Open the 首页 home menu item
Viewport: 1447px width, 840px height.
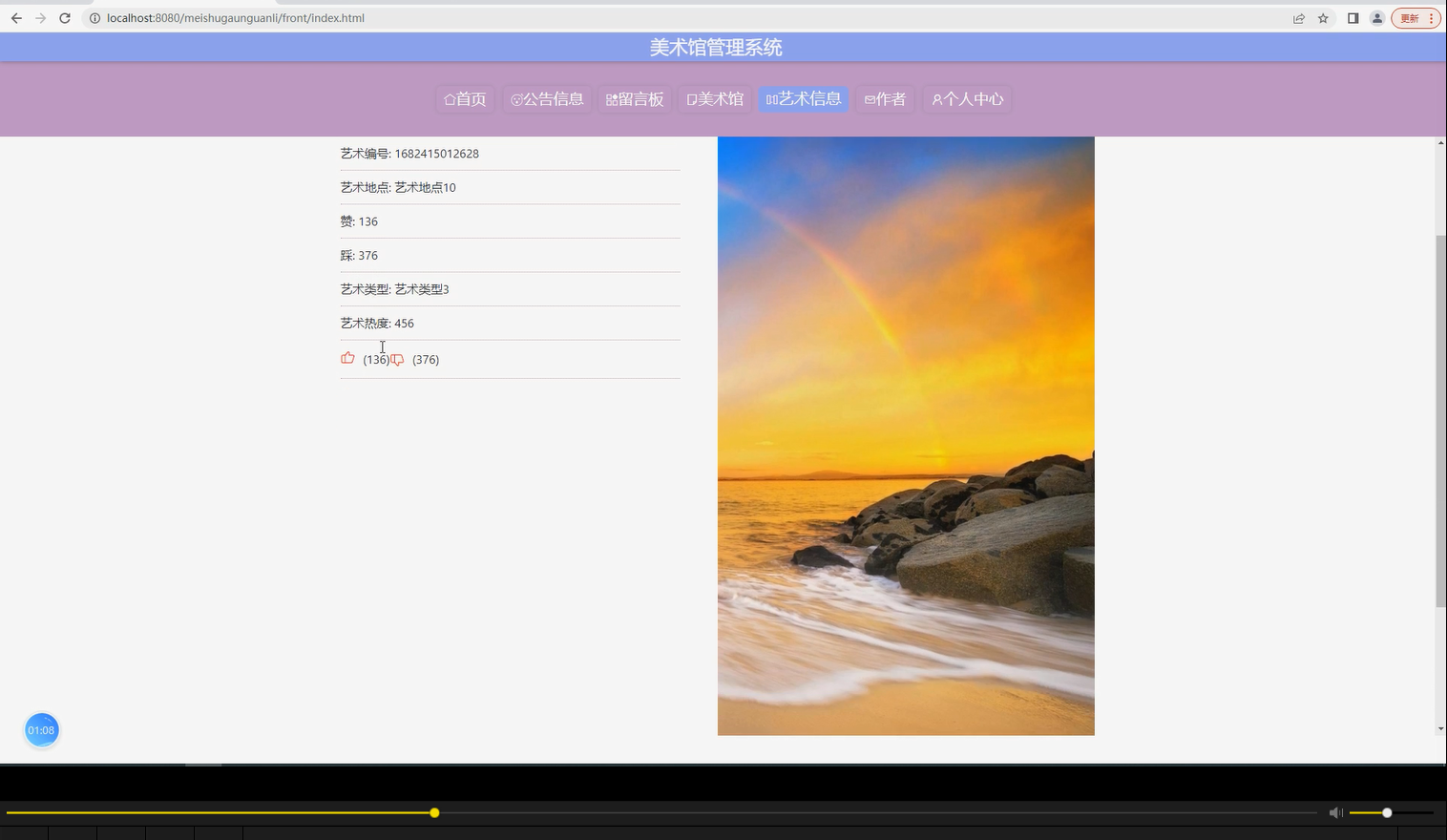pos(465,99)
